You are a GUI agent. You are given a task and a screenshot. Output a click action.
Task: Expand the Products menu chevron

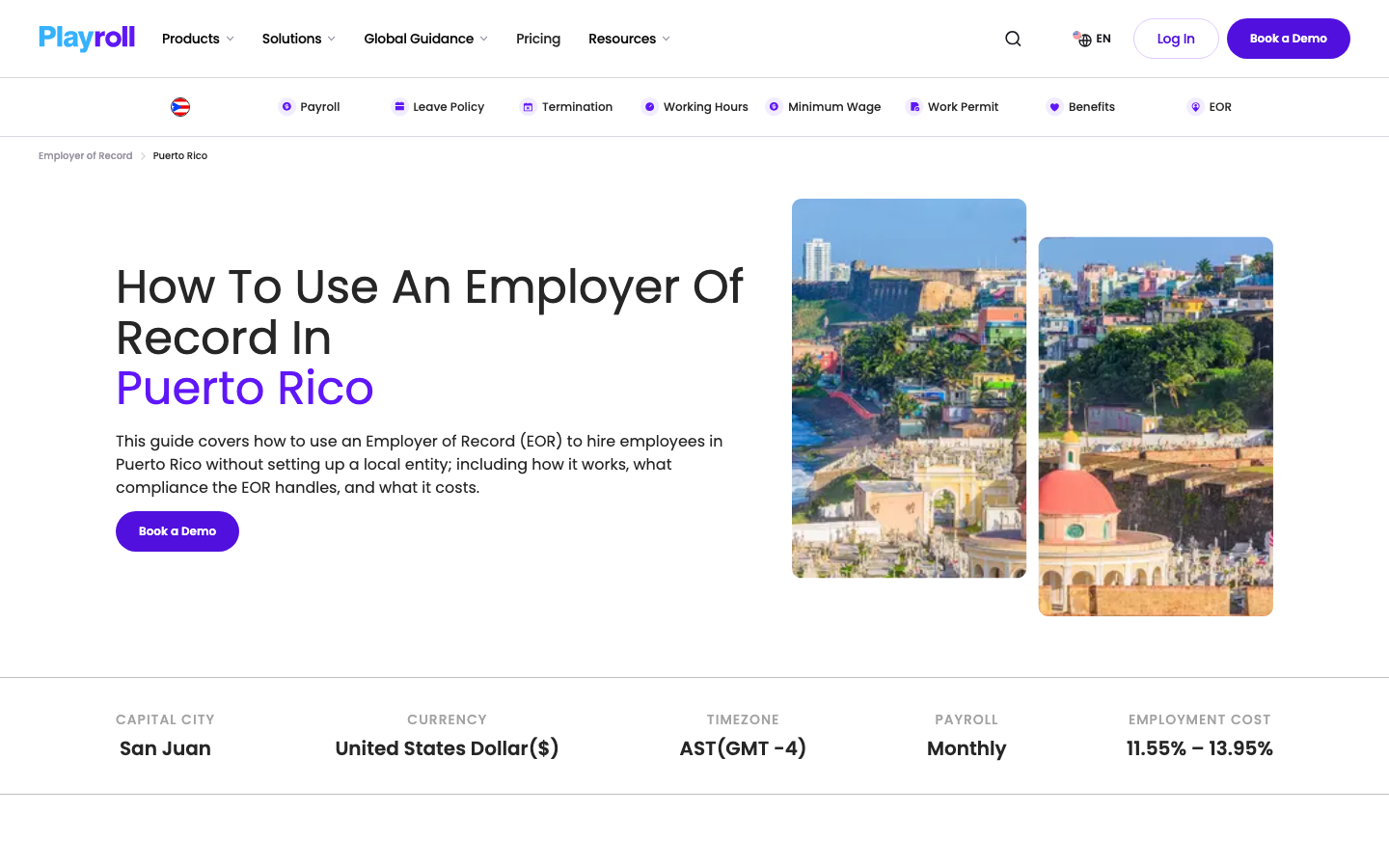click(230, 39)
